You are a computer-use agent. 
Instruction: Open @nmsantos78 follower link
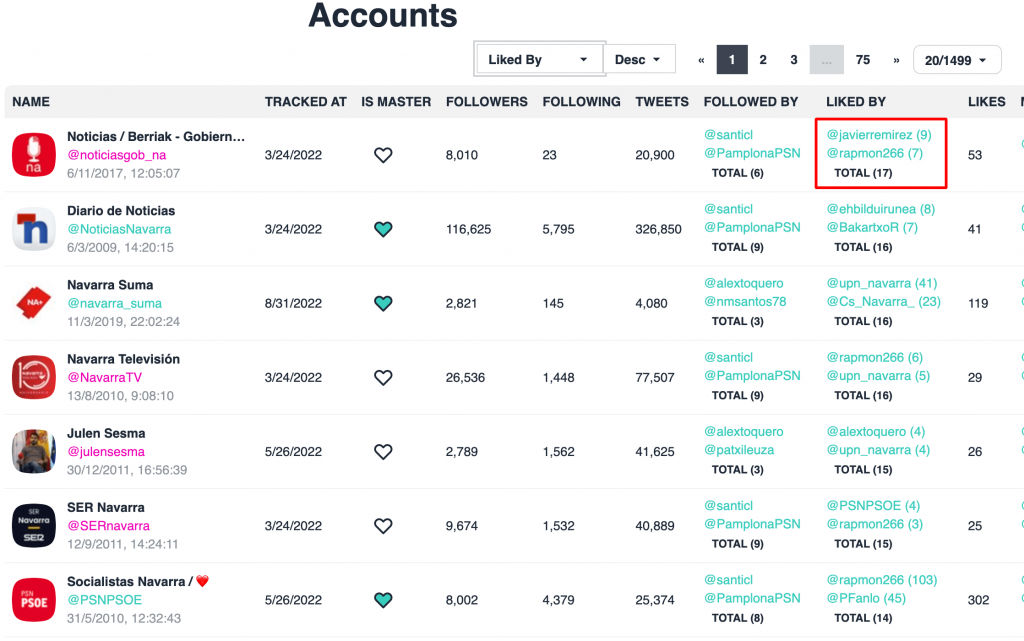point(745,302)
